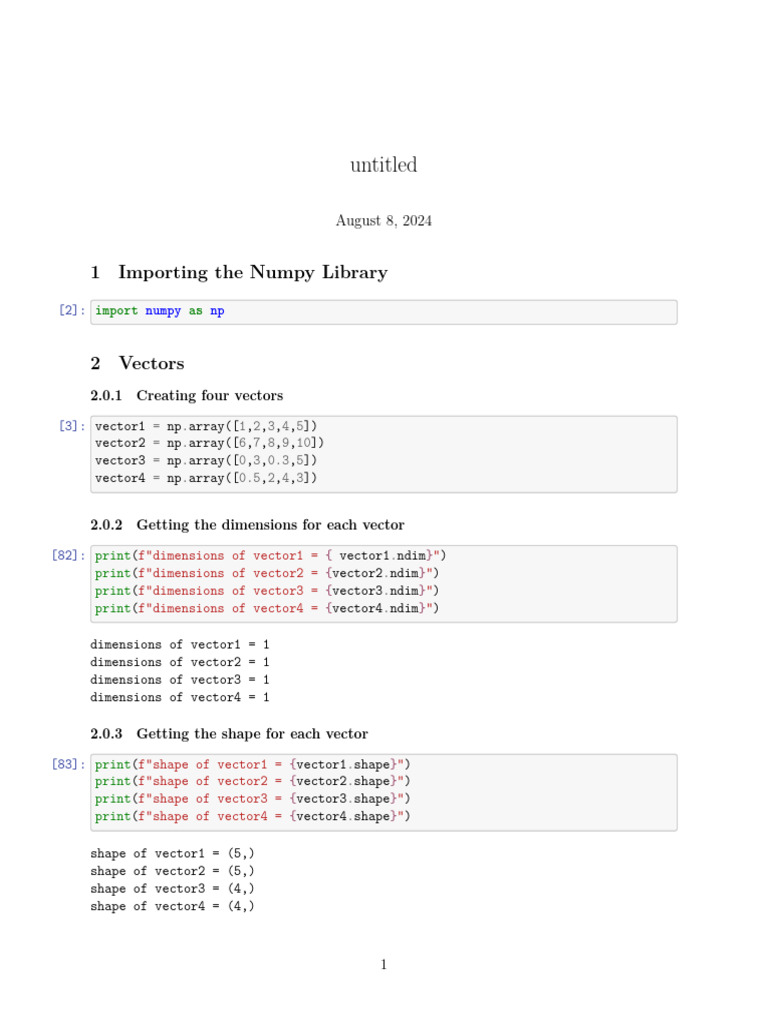768x1024 pixels.
Task: Click output "dimensions of vector2 = 1"
Action: coord(180,662)
